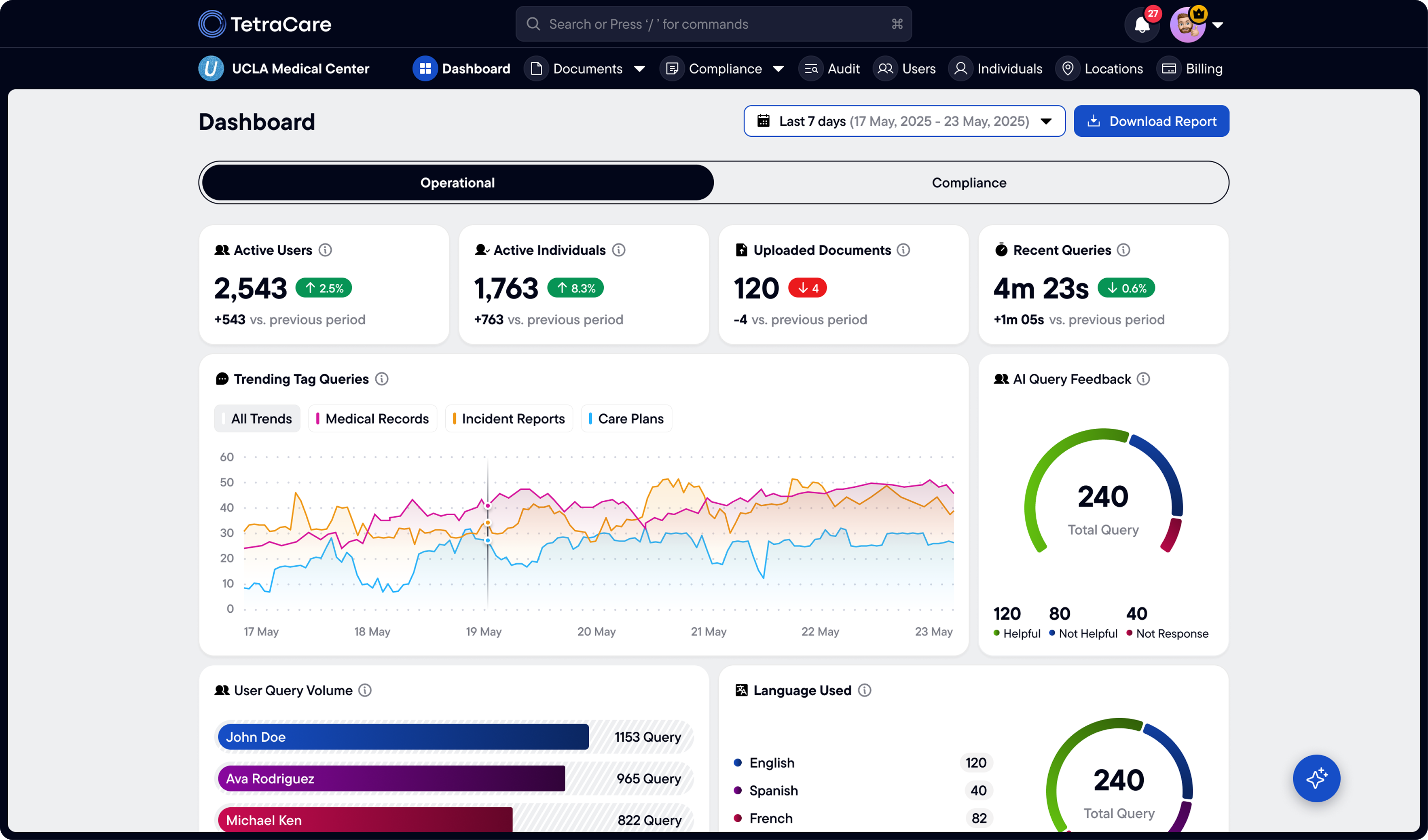Click the French language row
The width and height of the screenshot is (1428, 840).
[x=863, y=818]
